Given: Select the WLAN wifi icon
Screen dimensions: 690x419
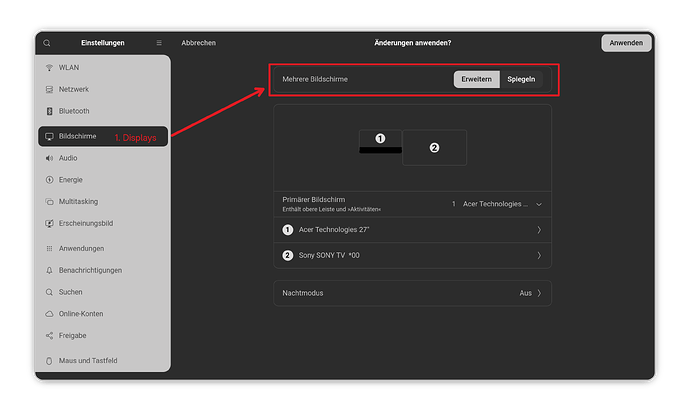Looking at the screenshot, I should 49,67.
